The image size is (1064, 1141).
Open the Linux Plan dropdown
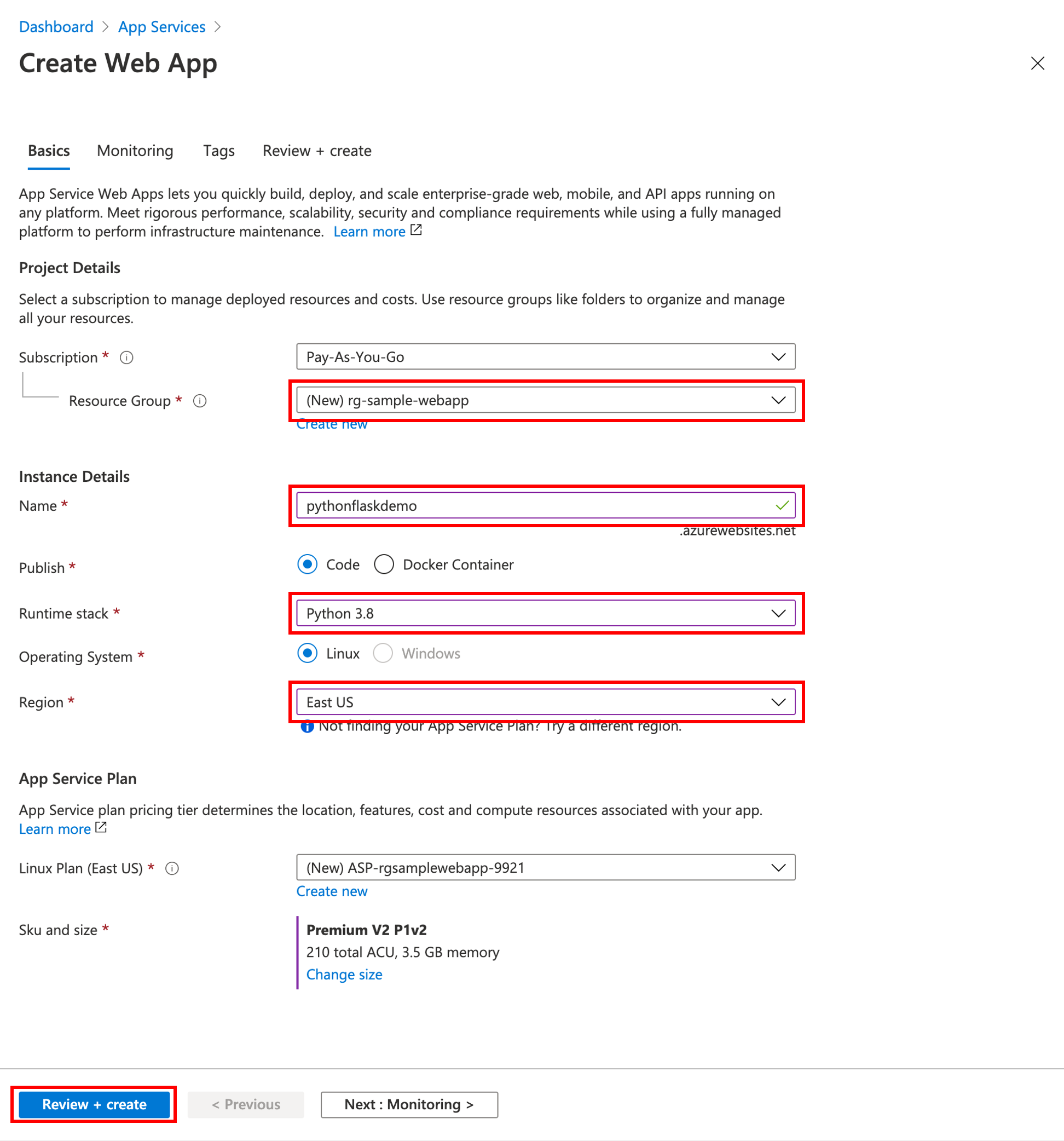pyautogui.click(x=545, y=867)
